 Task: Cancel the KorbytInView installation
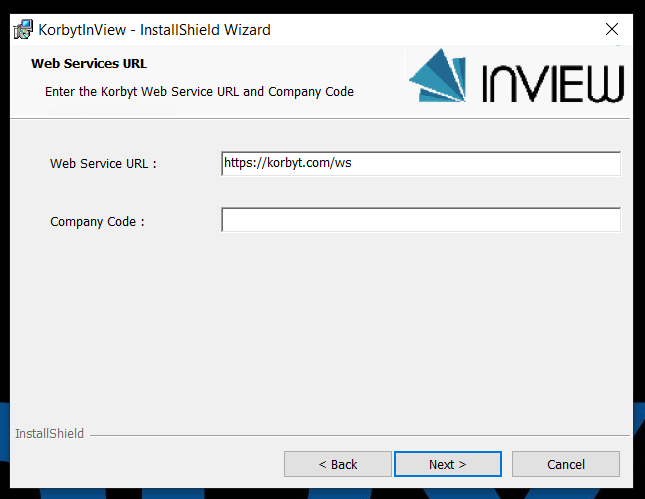click(565, 464)
